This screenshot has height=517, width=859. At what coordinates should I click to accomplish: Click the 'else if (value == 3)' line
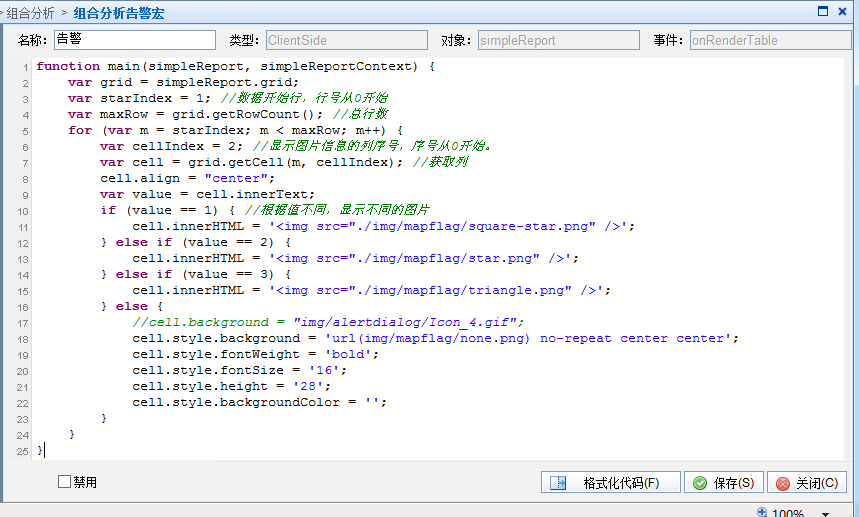[x=196, y=274]
